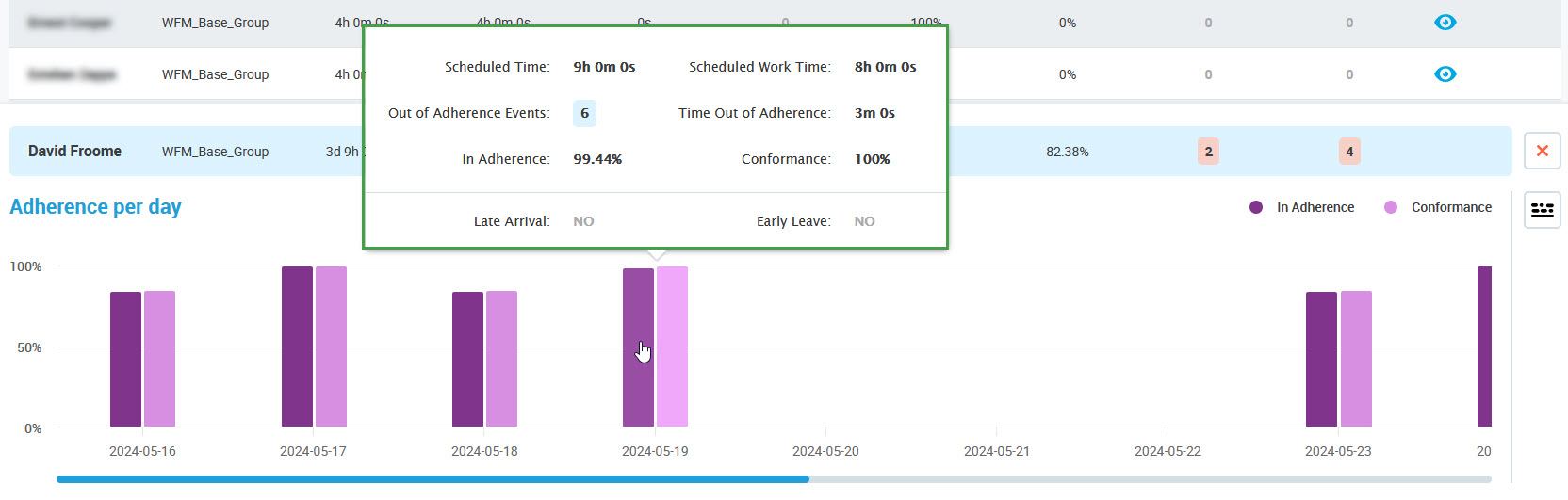The width and height of the screenshot is (1568, 500).
Task: Select the Conformance bar for 2024-05-17
Action: (x=331, y=347)
